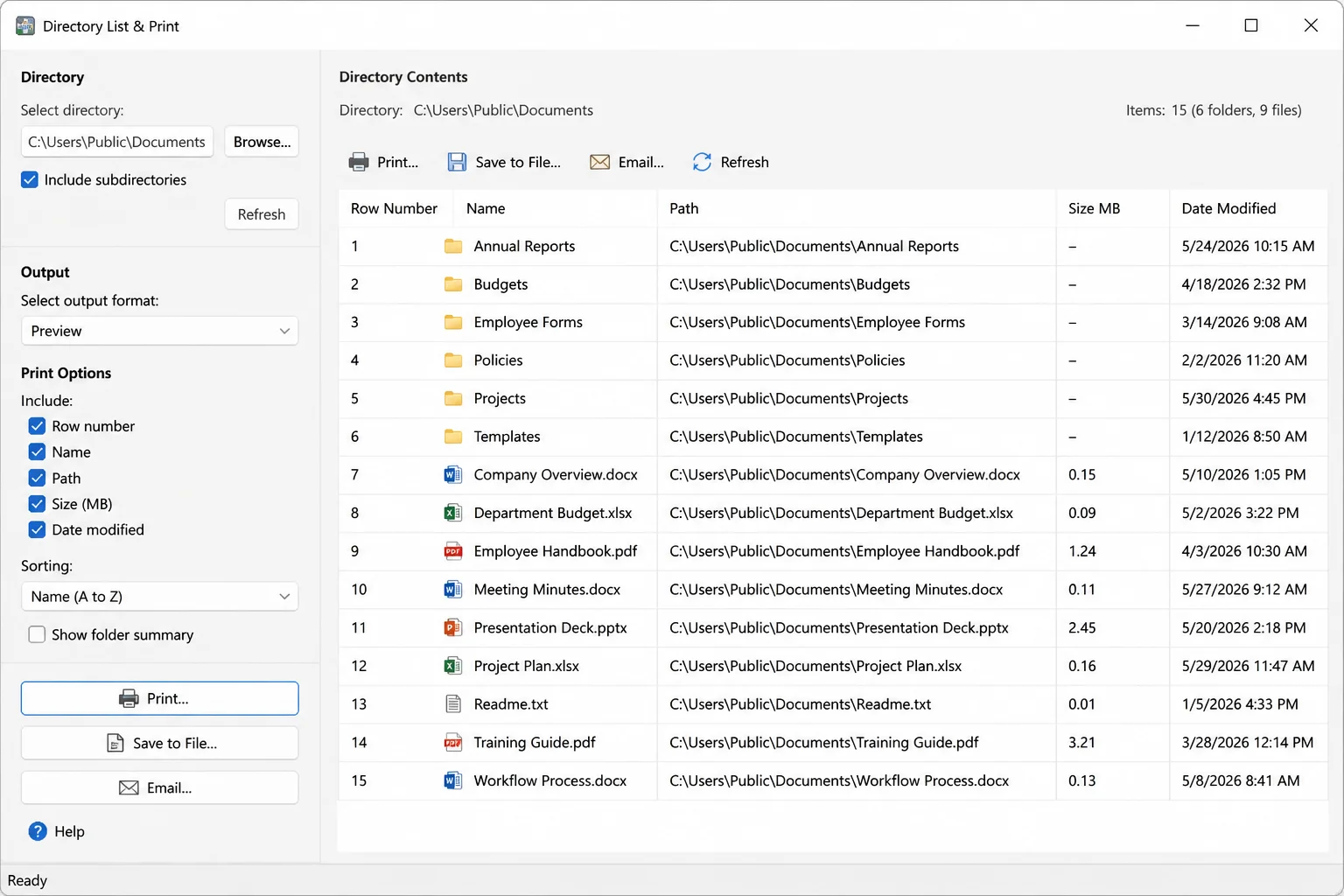Screen dimensions: 1344x896
Task: Click the sidebar Refresh button
Action: point(262,214)
